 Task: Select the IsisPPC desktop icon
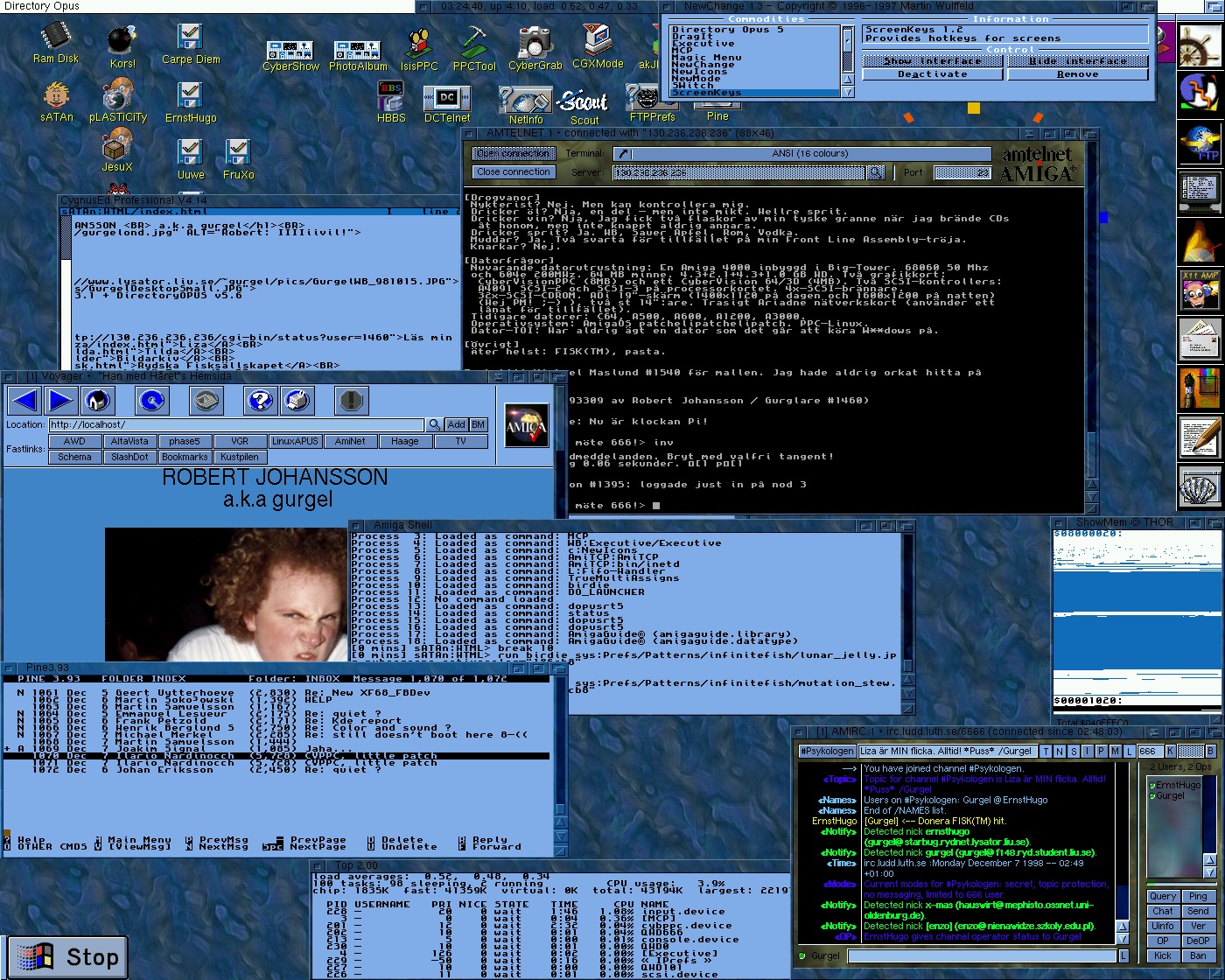point(419,51)
